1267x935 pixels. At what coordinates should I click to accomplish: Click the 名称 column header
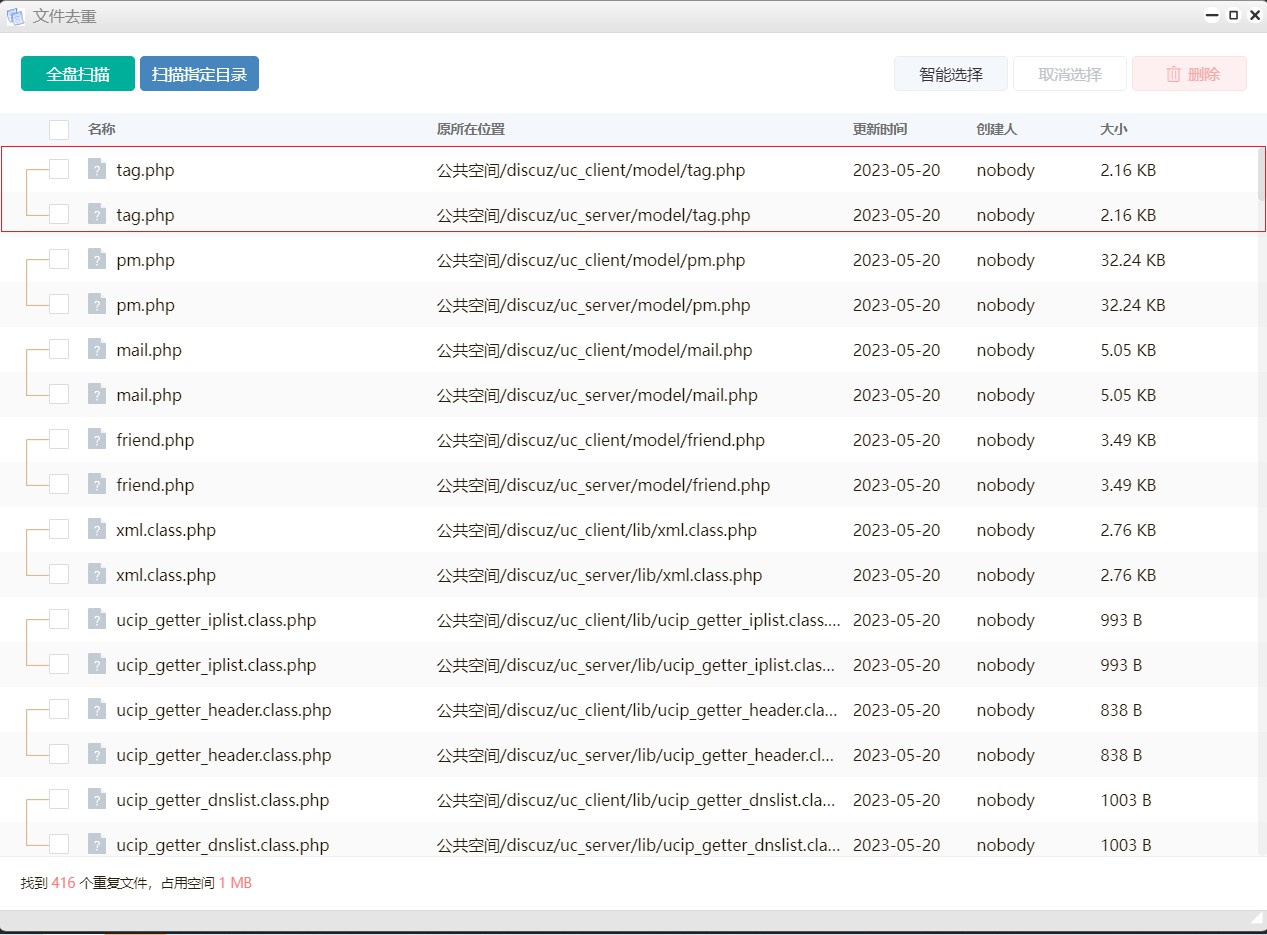point(102,129)
